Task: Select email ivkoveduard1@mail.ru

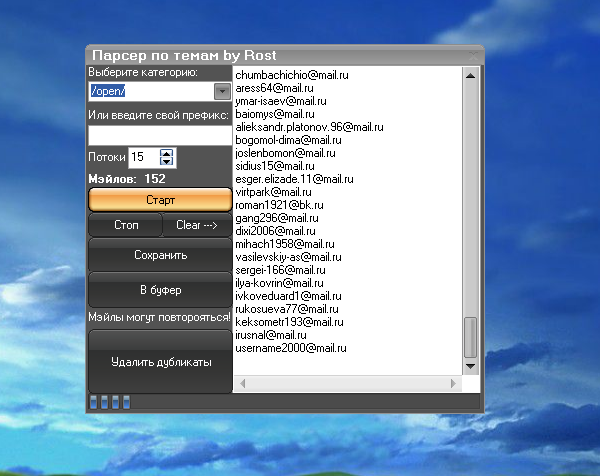Action: (x=288, y=296)
